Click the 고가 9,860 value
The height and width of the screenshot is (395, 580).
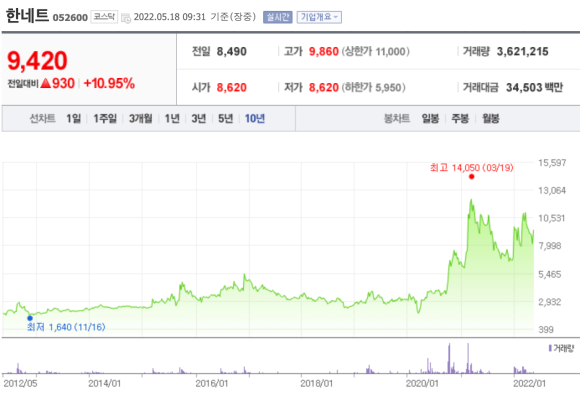click(x=324, y=52)
